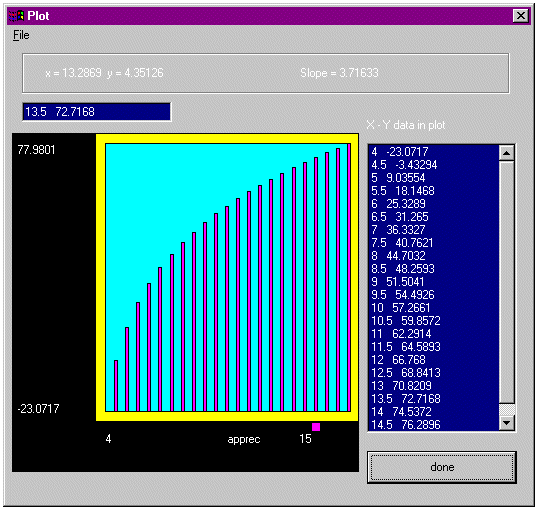Select the 4 -23.0717 data row
Screen dimensions: 539x510
tap(433, 152)
